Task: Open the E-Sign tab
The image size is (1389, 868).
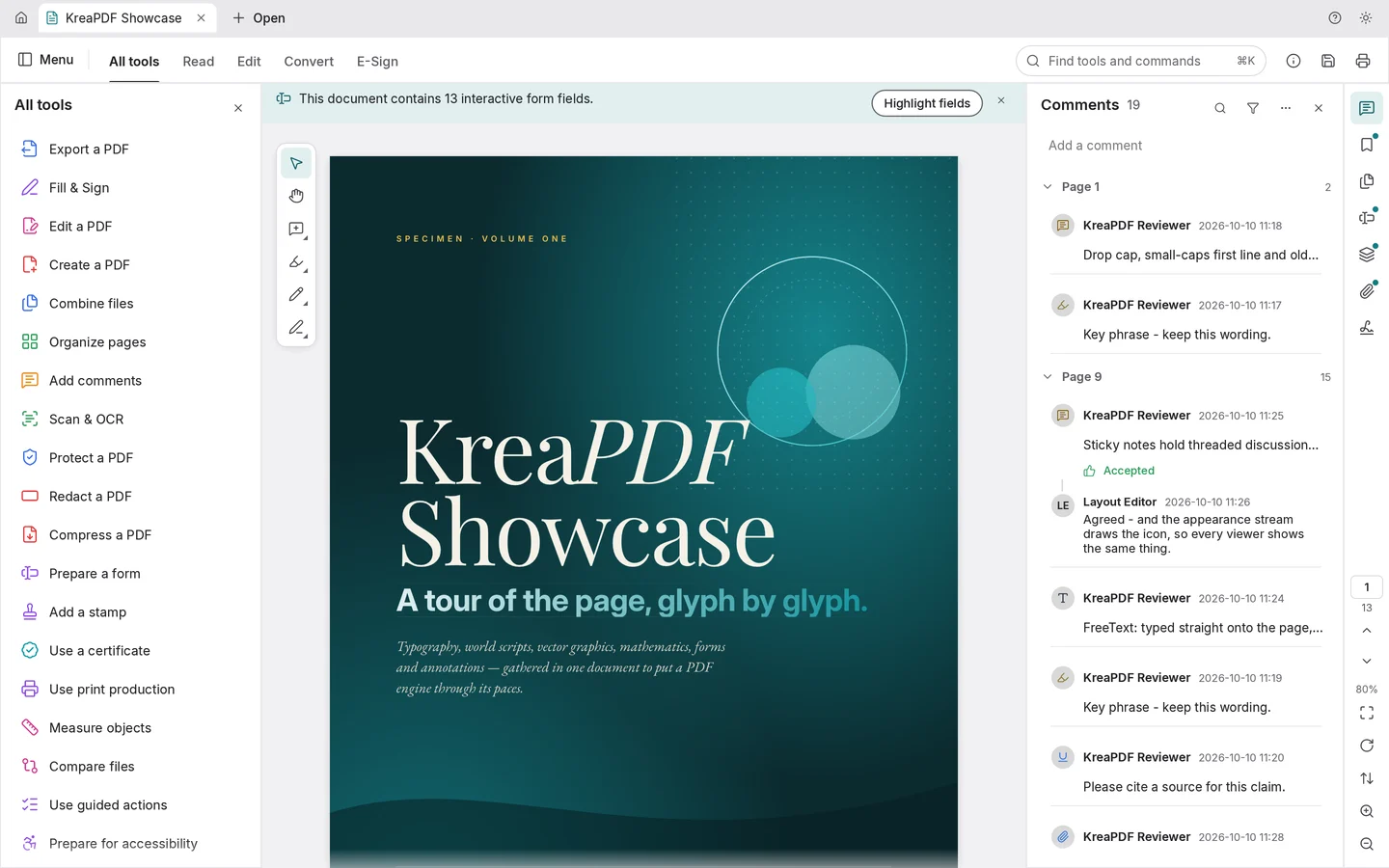Action: pyautogui.click(x=377, y=61)
